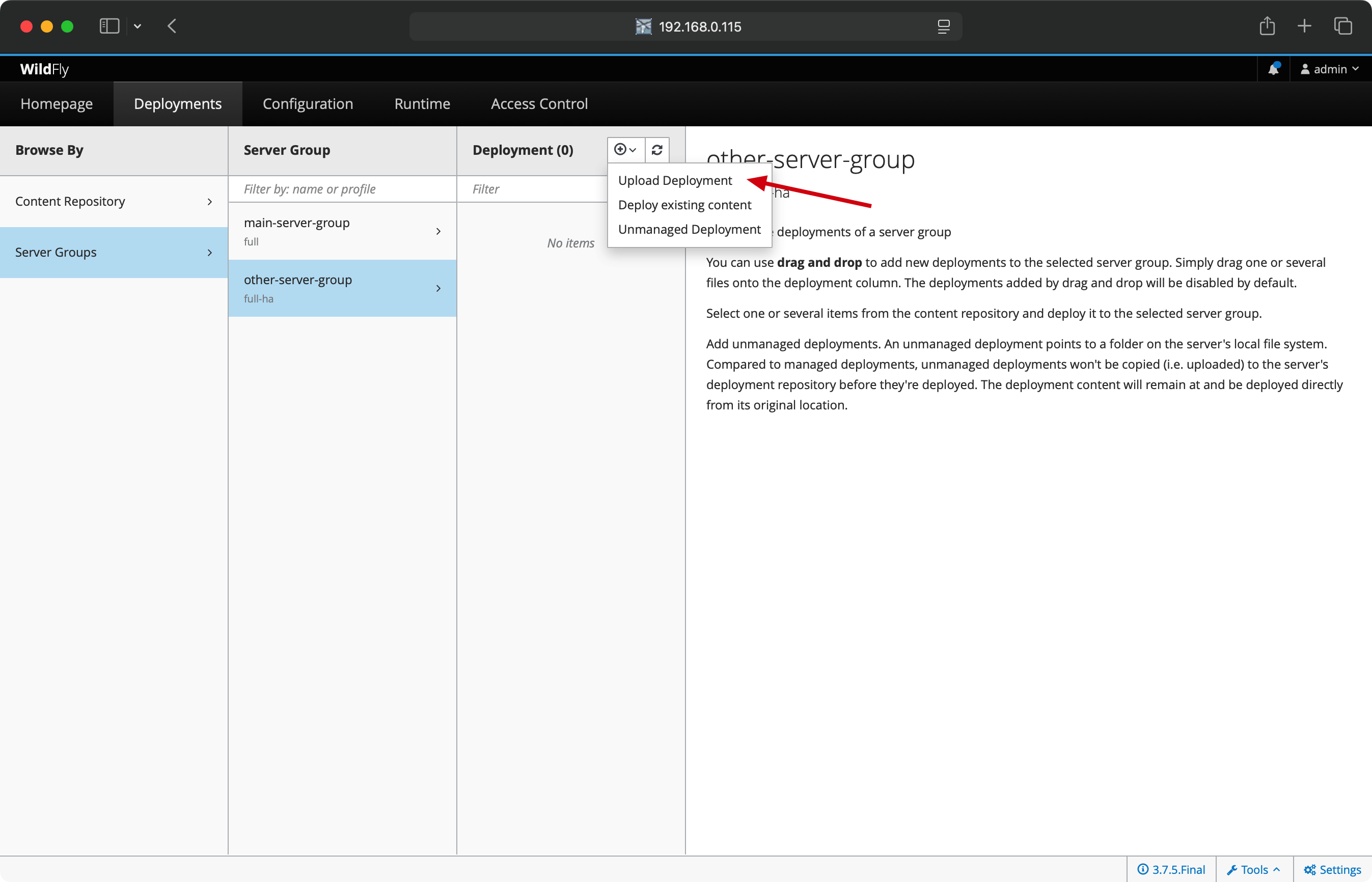Click the other-server-group page heading
Screen dimensions: 1372x882
tap(810, 159)
